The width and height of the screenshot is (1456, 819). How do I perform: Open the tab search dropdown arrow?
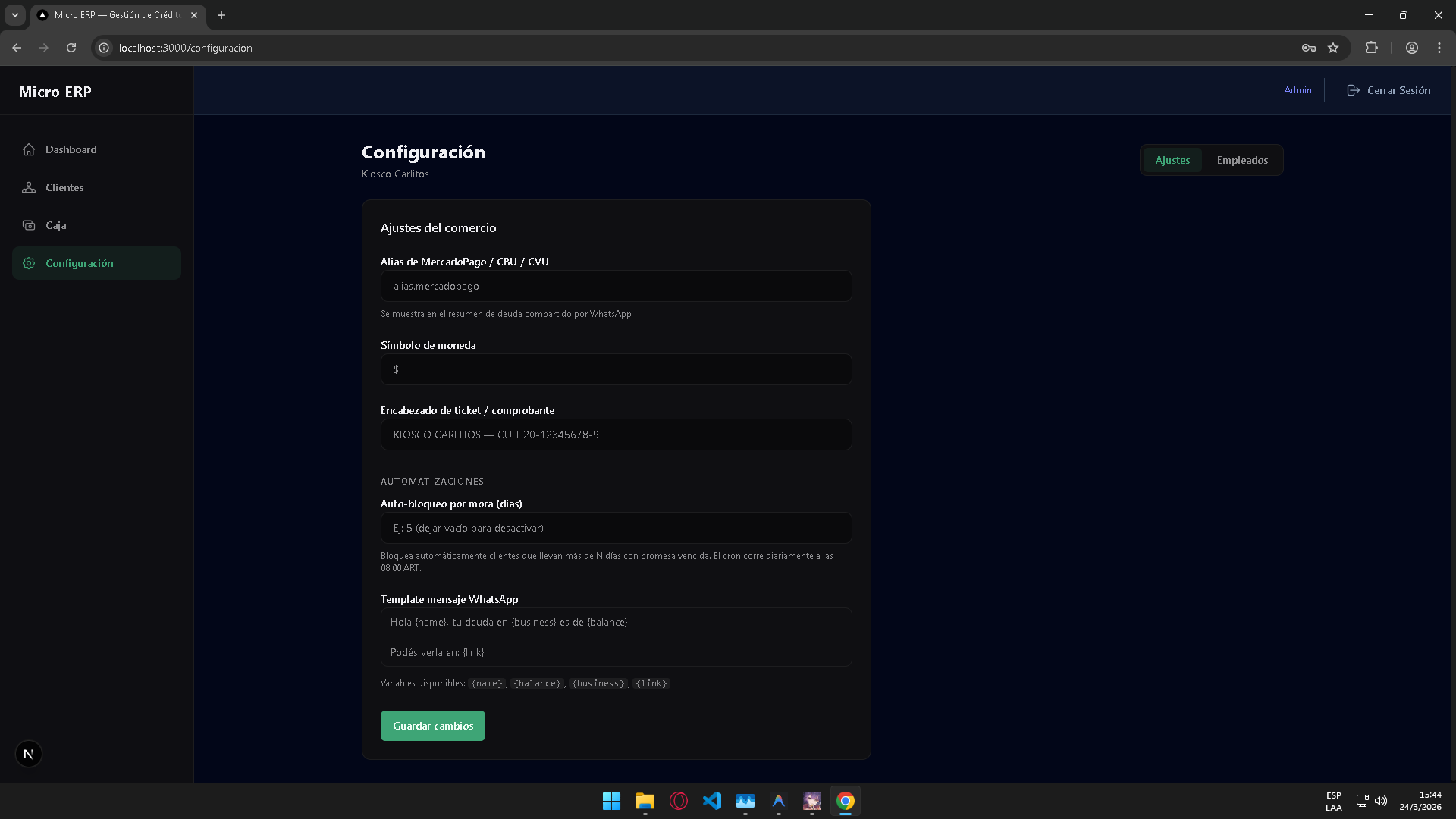click(15, 15)
